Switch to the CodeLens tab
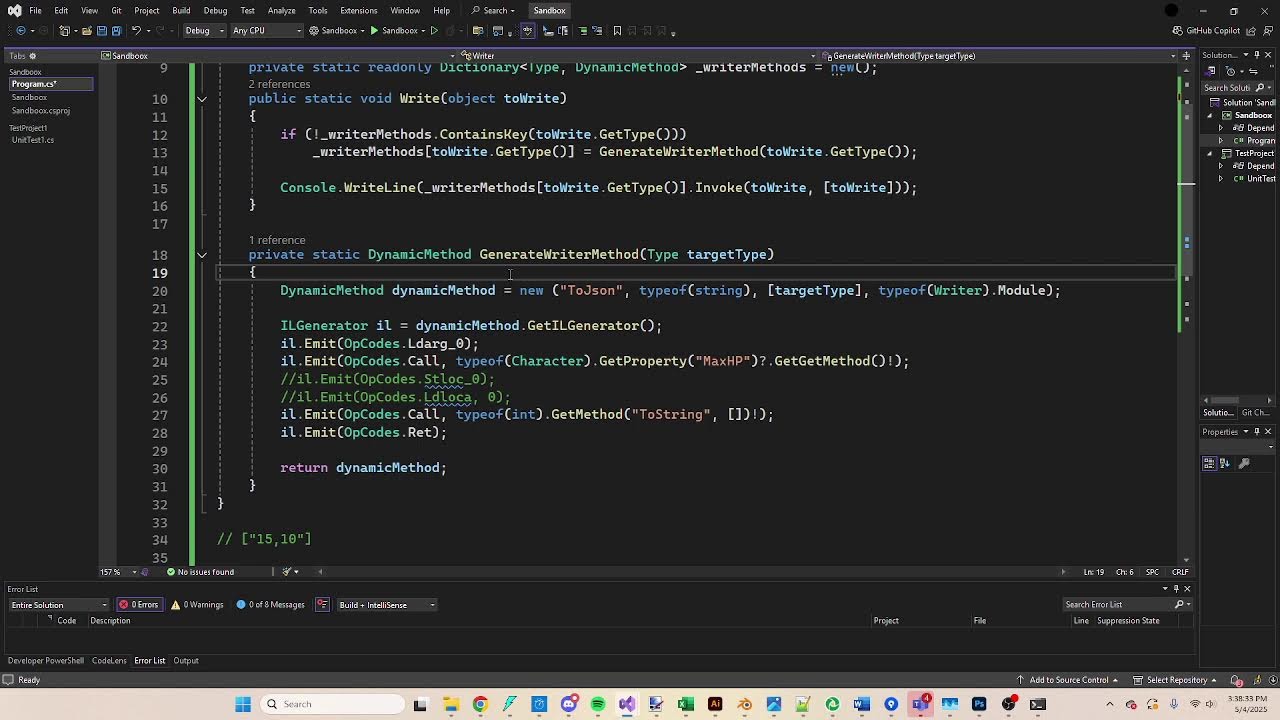Screen dimensions: 1280x720 point(109,661)
